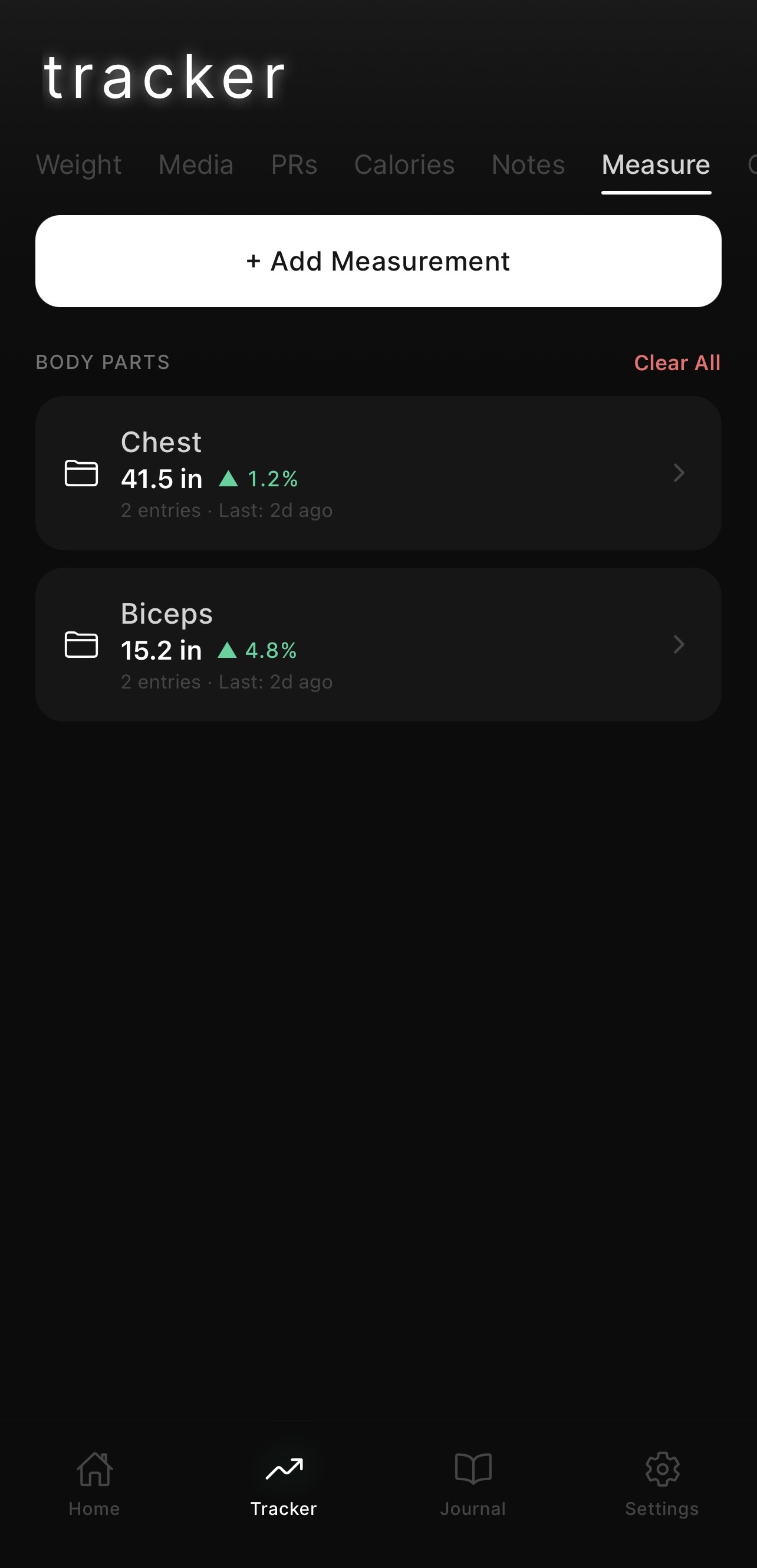
Task: Tap the green Chest increase triangle
Action: pyautogui.click(x=228, y=479)
